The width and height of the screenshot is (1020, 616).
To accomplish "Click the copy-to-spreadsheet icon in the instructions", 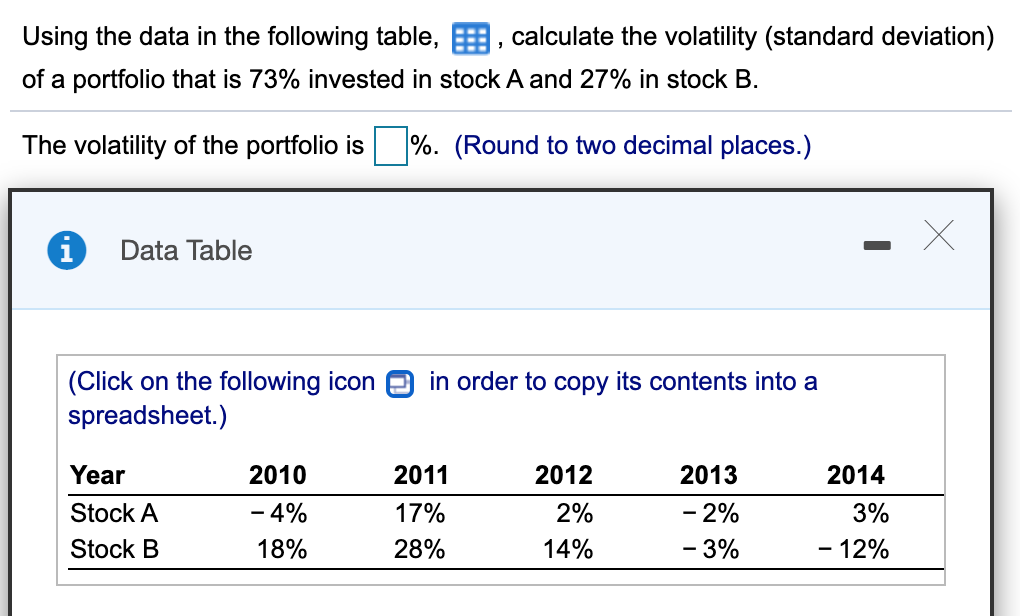I will pos(399,383).
